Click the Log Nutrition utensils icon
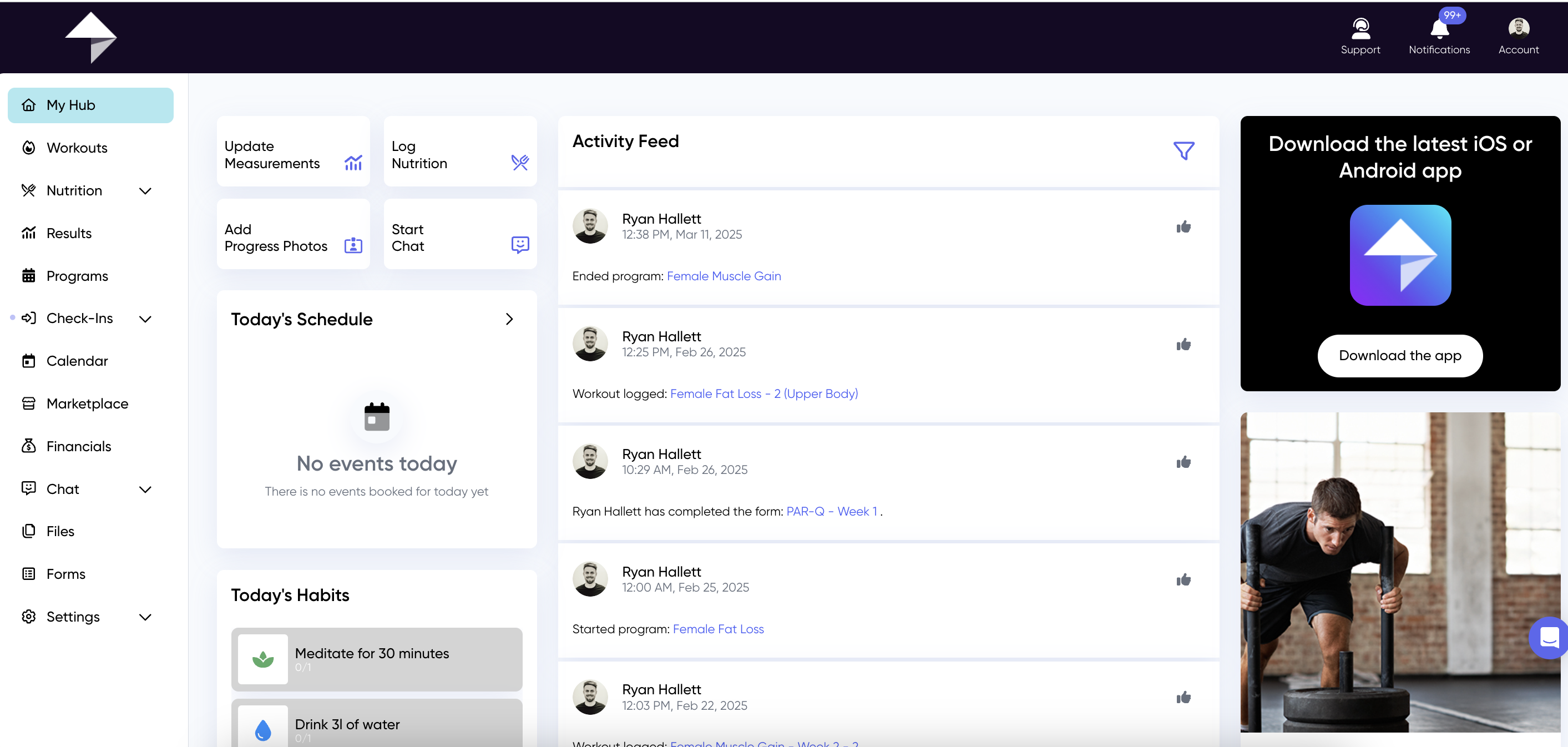This screenshot has height=747, width=1568. [520, 163]
